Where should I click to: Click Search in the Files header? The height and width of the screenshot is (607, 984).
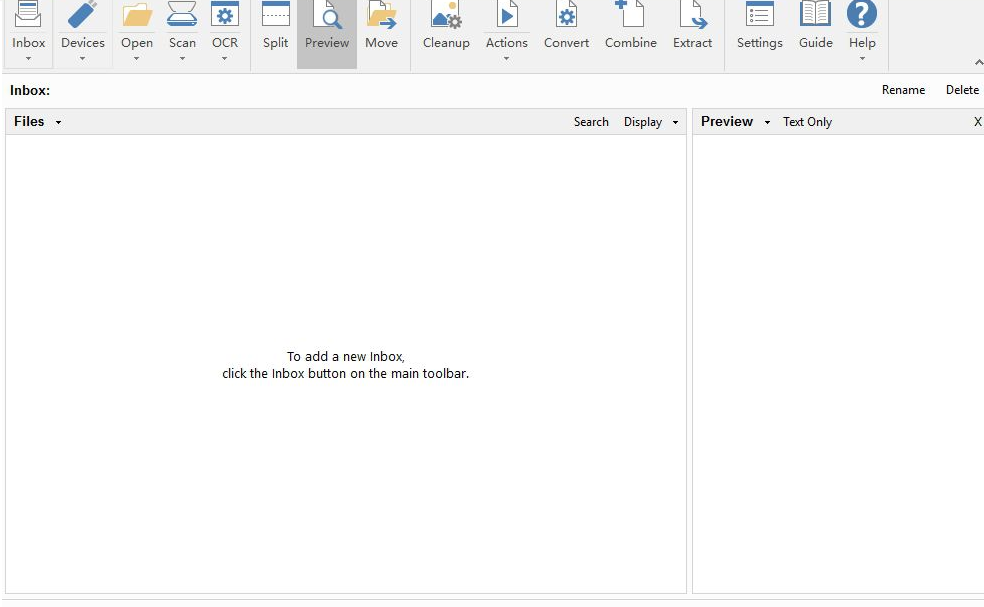click(591, 122)
